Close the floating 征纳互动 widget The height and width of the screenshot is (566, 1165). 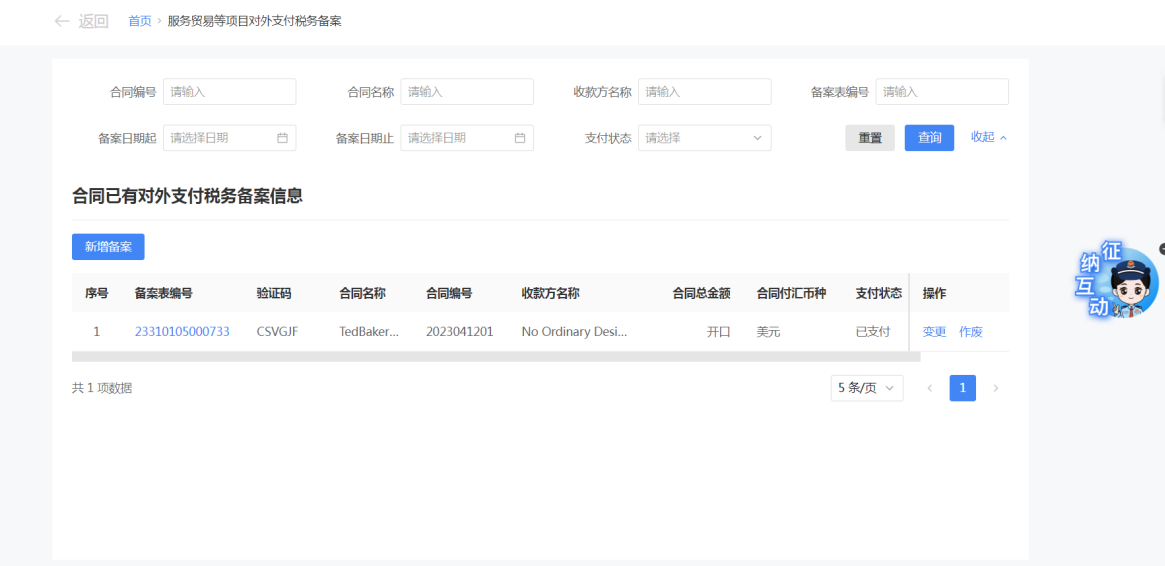tap(1162, 249)
